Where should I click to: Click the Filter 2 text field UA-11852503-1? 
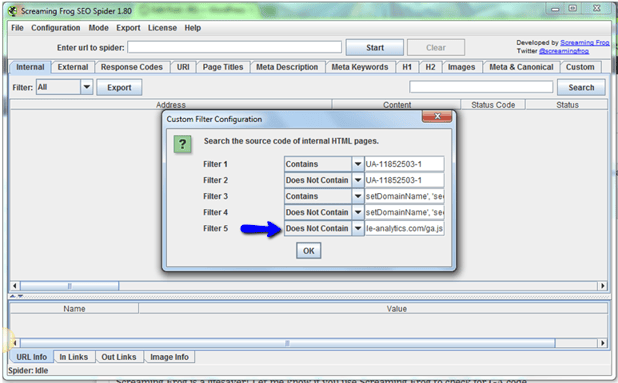click(404, 180)
